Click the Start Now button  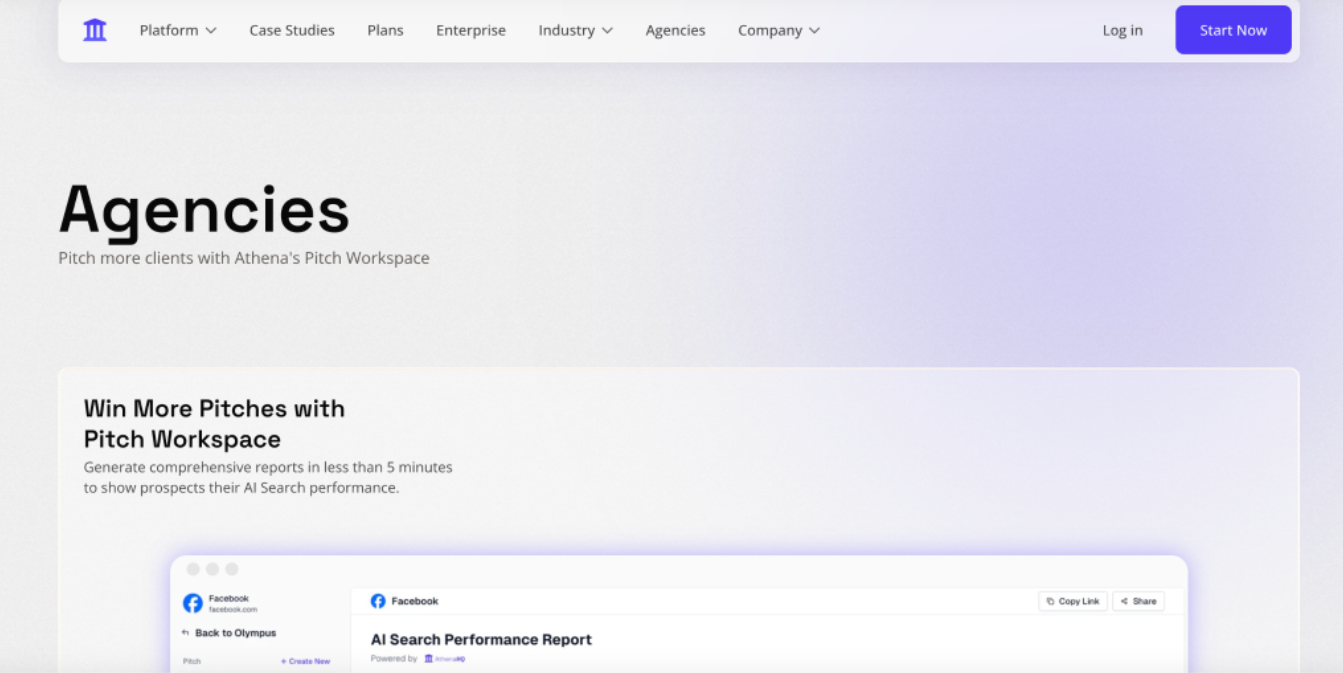point(1233,30)
